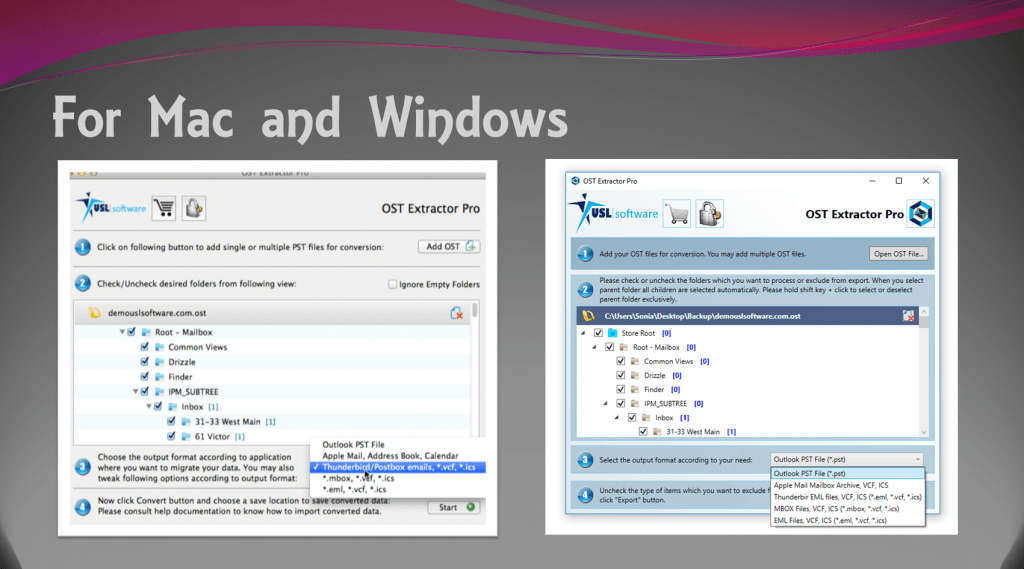The image size is (1024, 569).
Task: Uncheck the Drizzle folder in Mac tree
Action: pyautogui.click(x=145, y=362)
